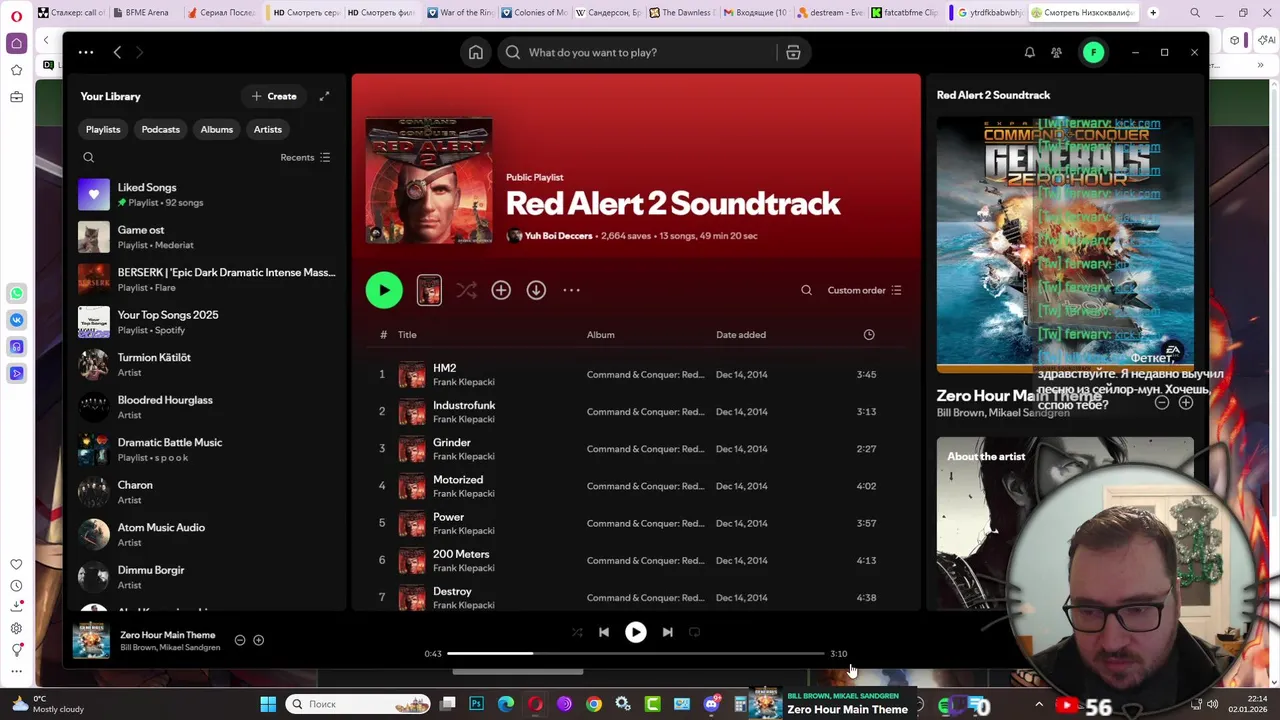
Task: Expand Your Library to full view
Action: (x=324, y=96)
